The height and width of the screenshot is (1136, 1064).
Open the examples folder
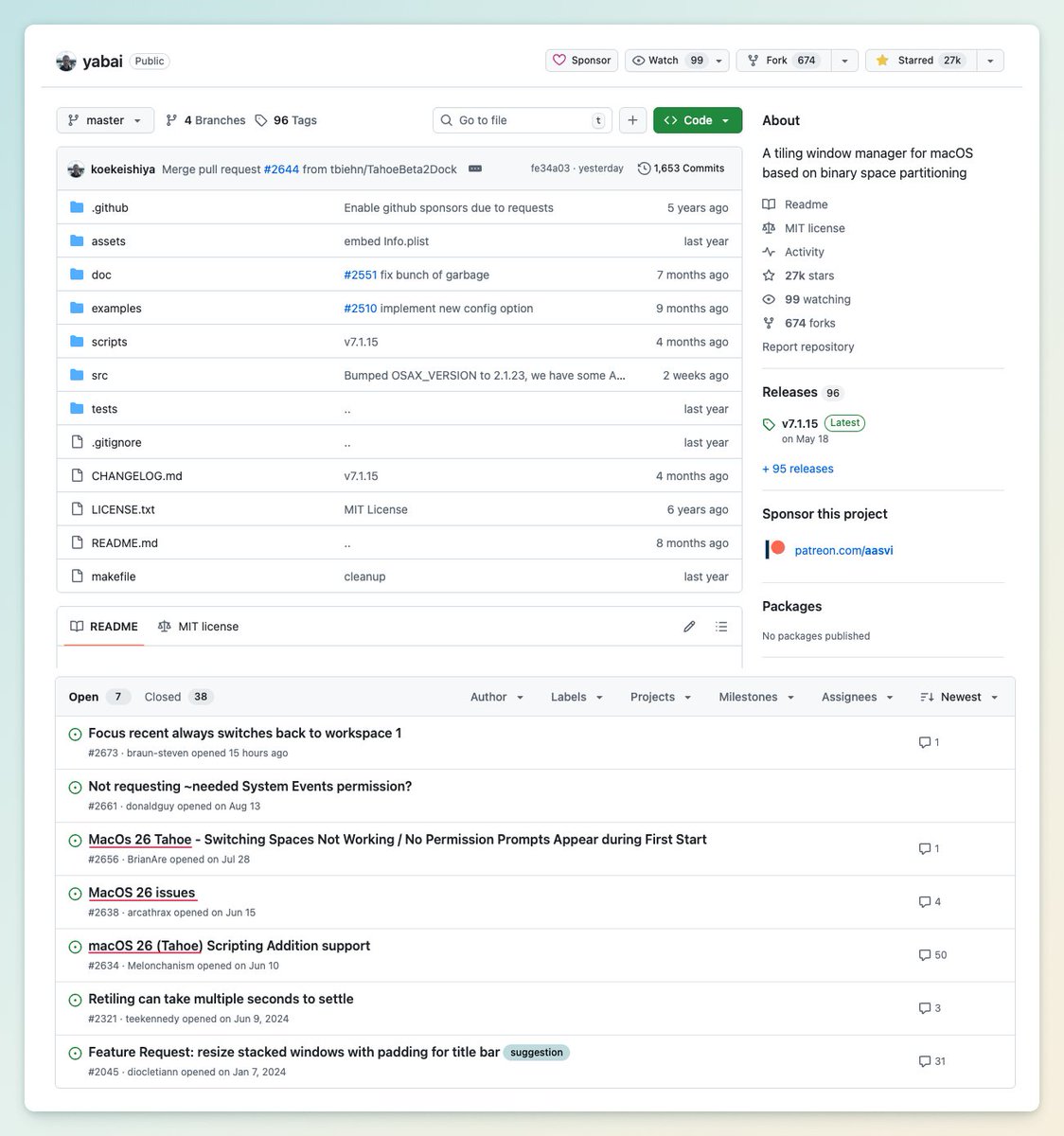click(x=116, y=309)
